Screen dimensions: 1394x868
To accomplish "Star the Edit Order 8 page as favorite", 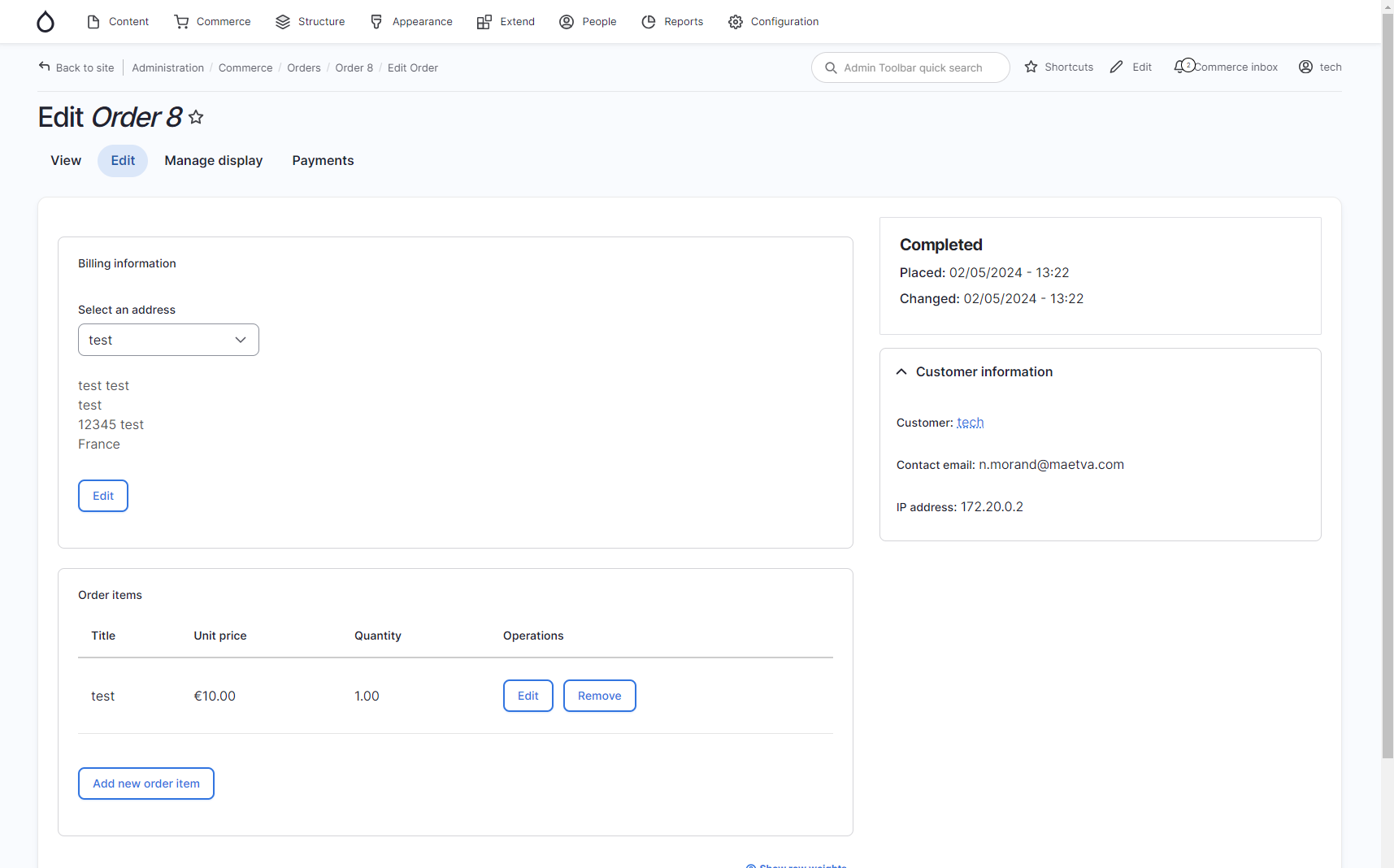I will pyautogui.click(x=196, y=117).
